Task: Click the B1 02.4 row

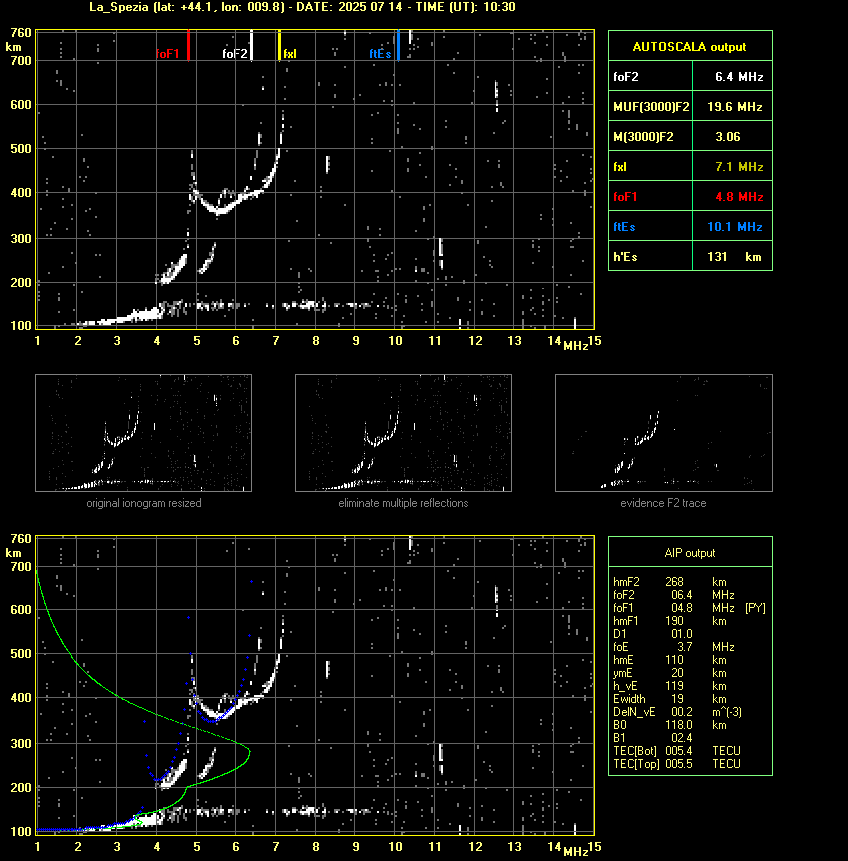Action: pyautogui.click(x=652, y=738)
